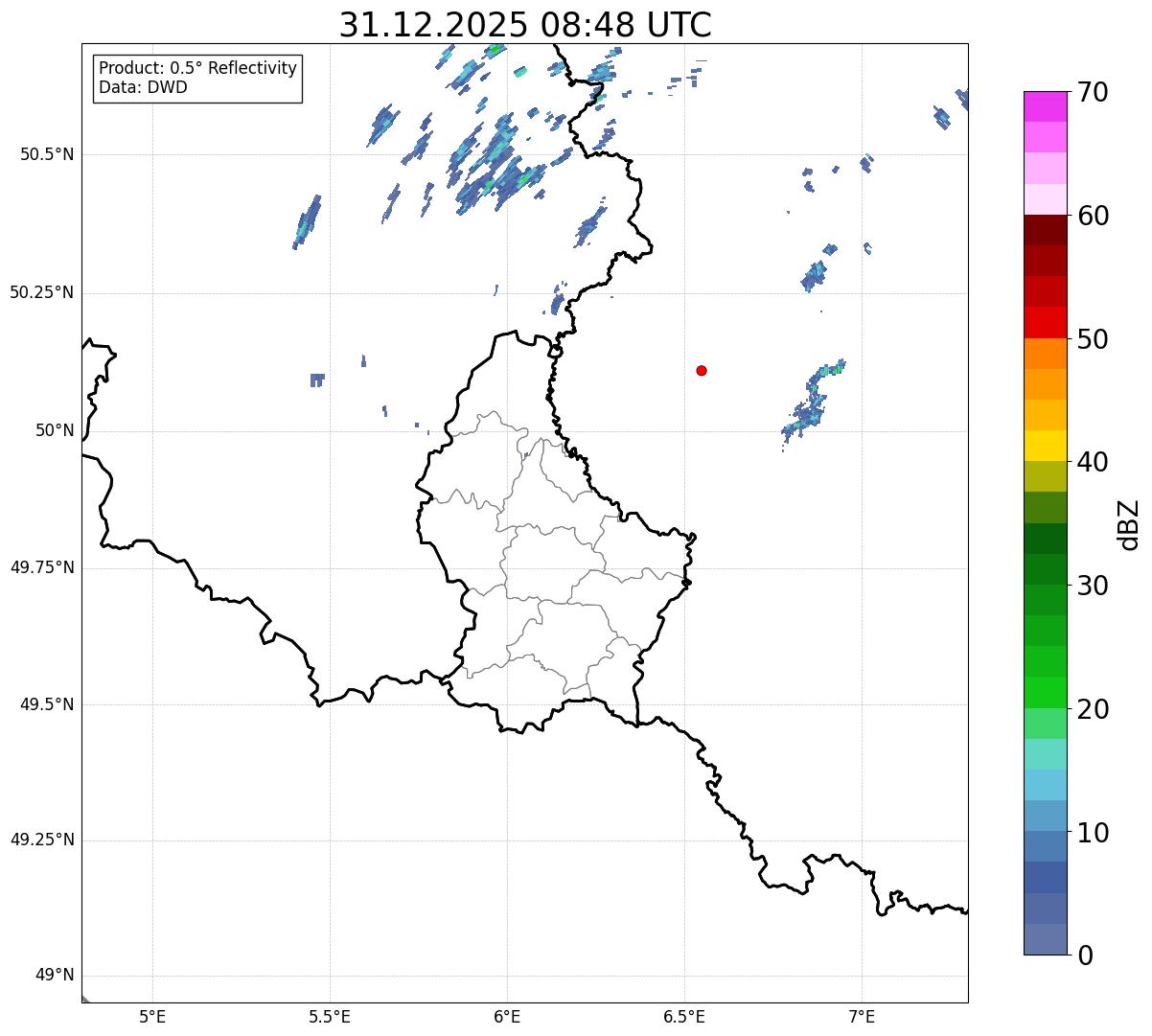Click the 5°E longitude label

(152, 1016)
